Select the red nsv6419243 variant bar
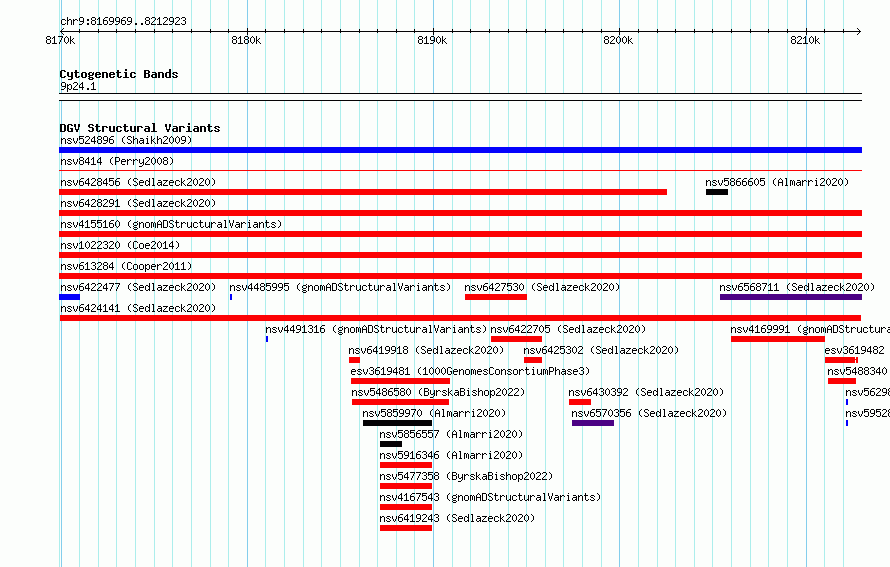 click(x=406, y=528)
